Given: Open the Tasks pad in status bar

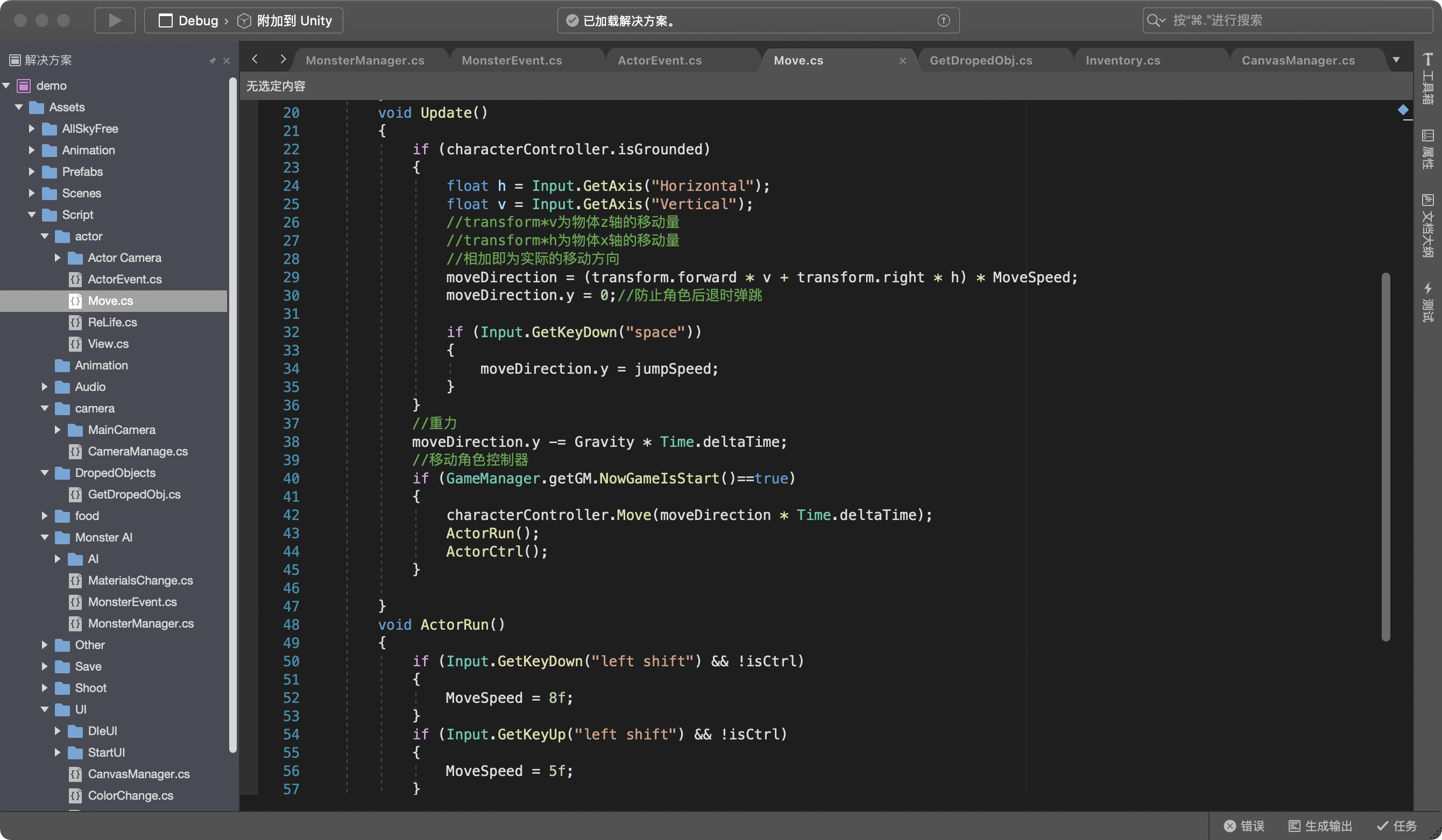Looking at the screenshot, I should (x=1397, y=825).
